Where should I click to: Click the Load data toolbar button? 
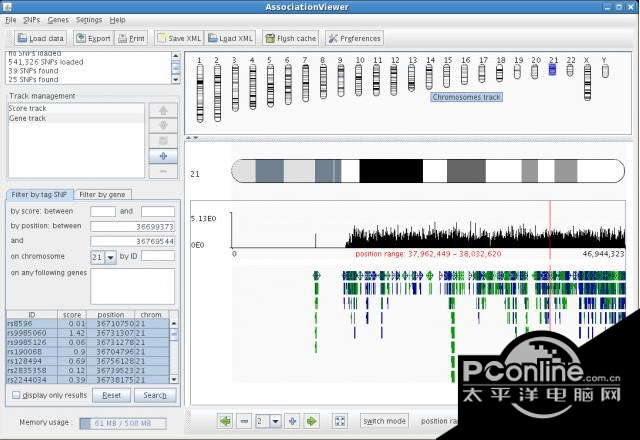(x=41, y=38)
